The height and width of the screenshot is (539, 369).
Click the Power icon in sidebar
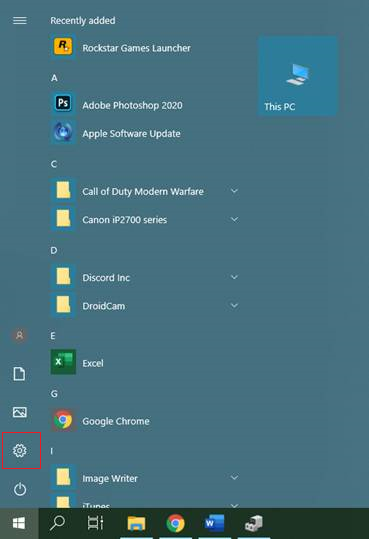[x=20, y=489]
